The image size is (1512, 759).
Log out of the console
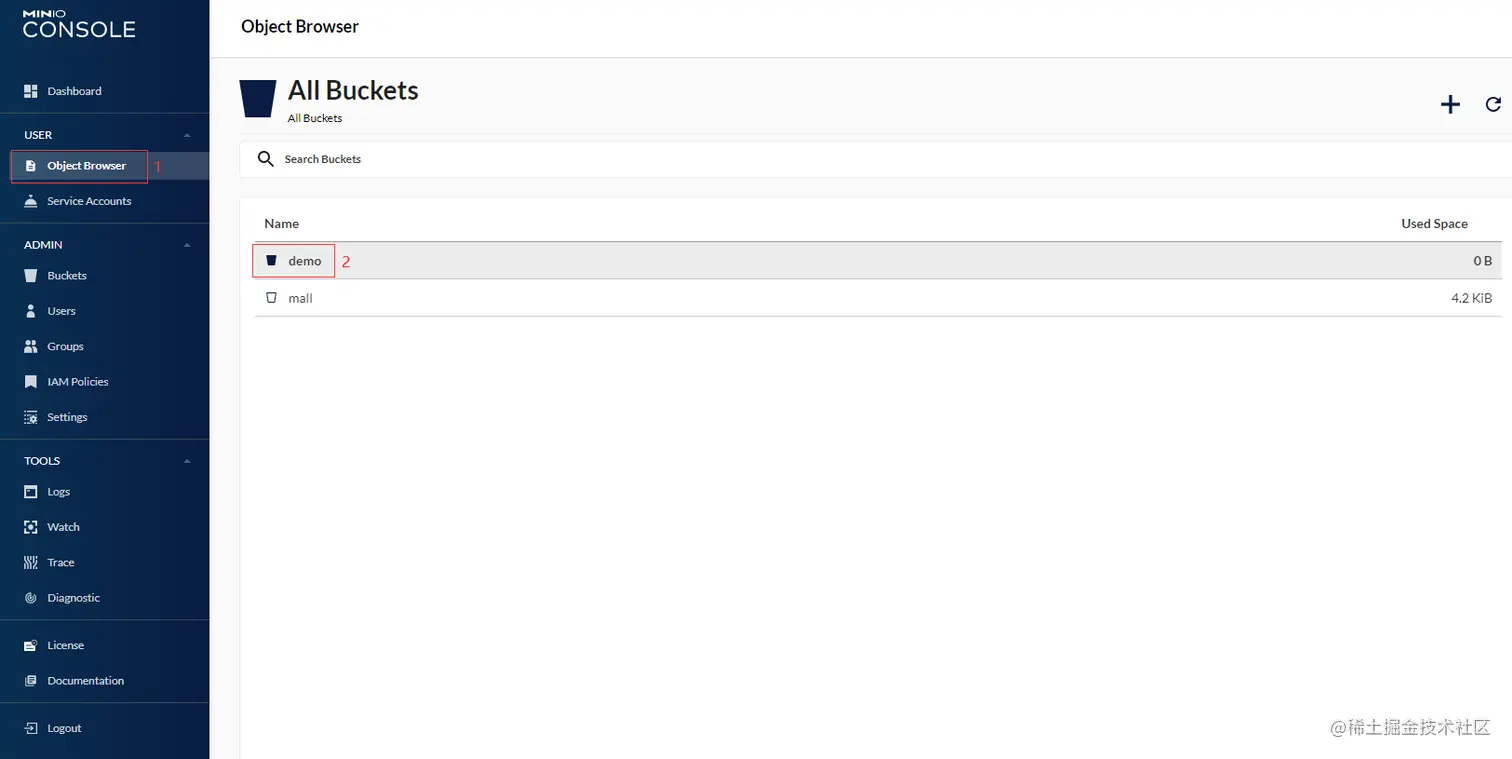[64, 728]
